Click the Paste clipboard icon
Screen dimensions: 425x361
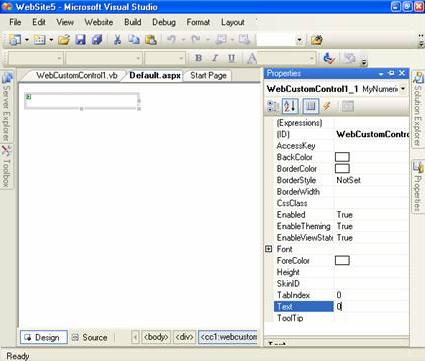[151, 40]
